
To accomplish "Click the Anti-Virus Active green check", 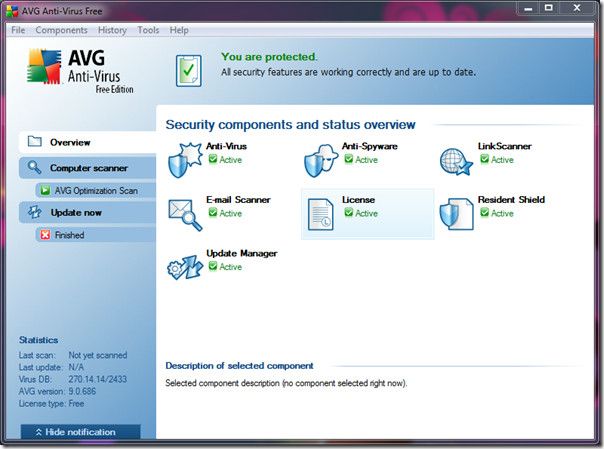I will pos(213,159).
